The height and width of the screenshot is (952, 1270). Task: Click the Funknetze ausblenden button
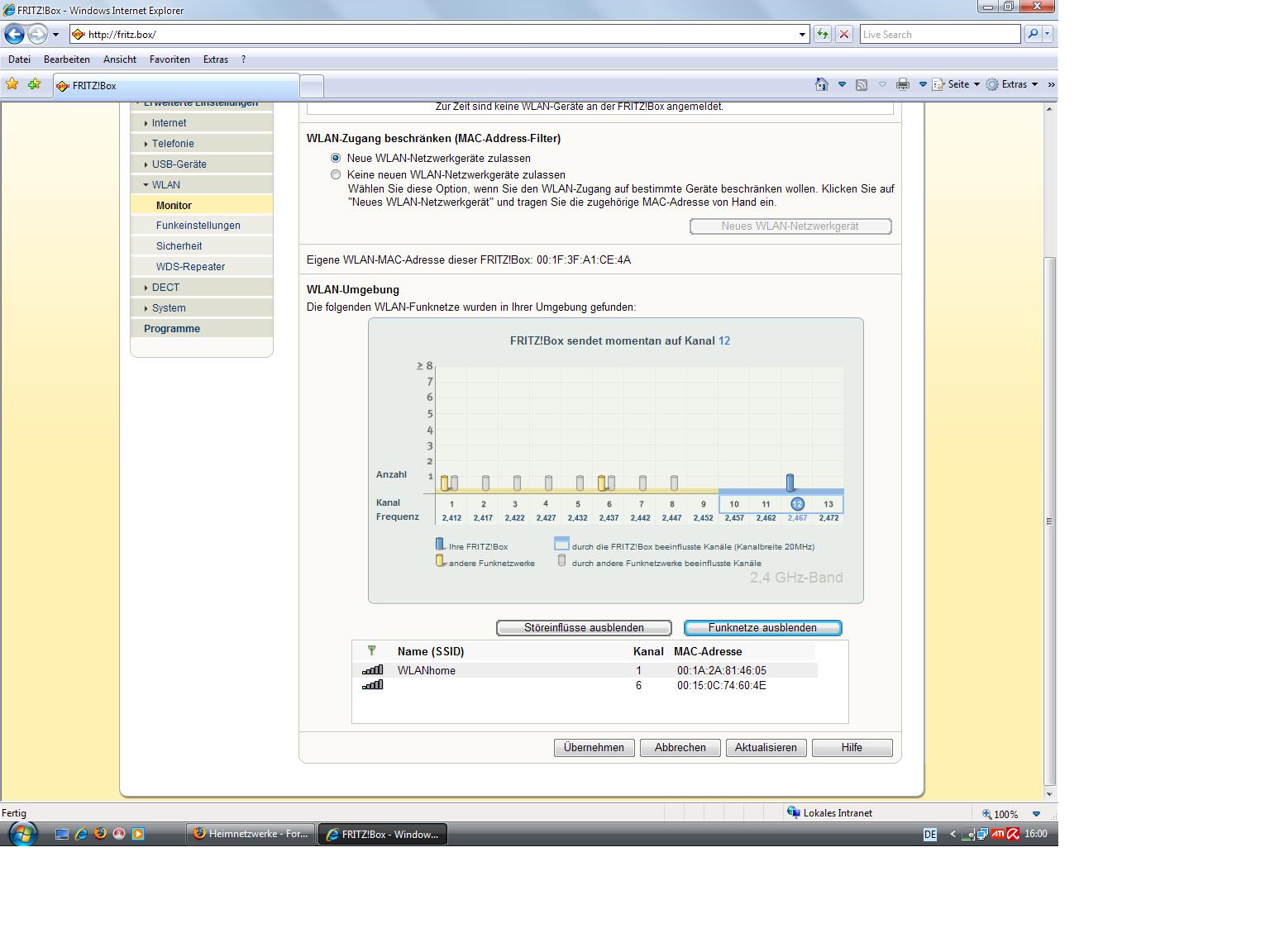pos(762,628)
